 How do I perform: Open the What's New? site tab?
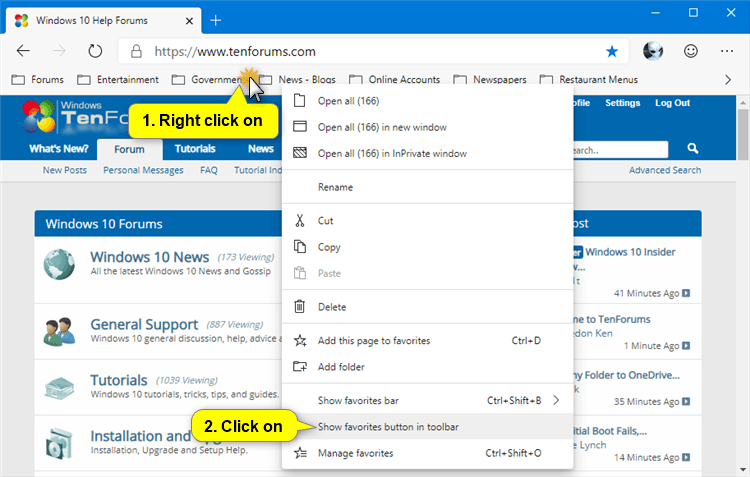[59, 149]
